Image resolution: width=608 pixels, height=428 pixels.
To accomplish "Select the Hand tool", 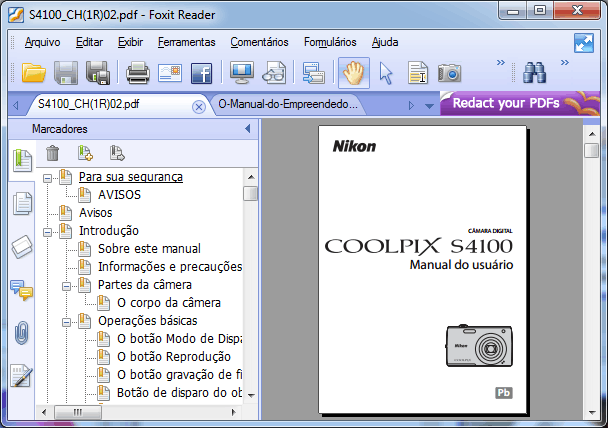I will pyautogui.click(x=354, y=73).
